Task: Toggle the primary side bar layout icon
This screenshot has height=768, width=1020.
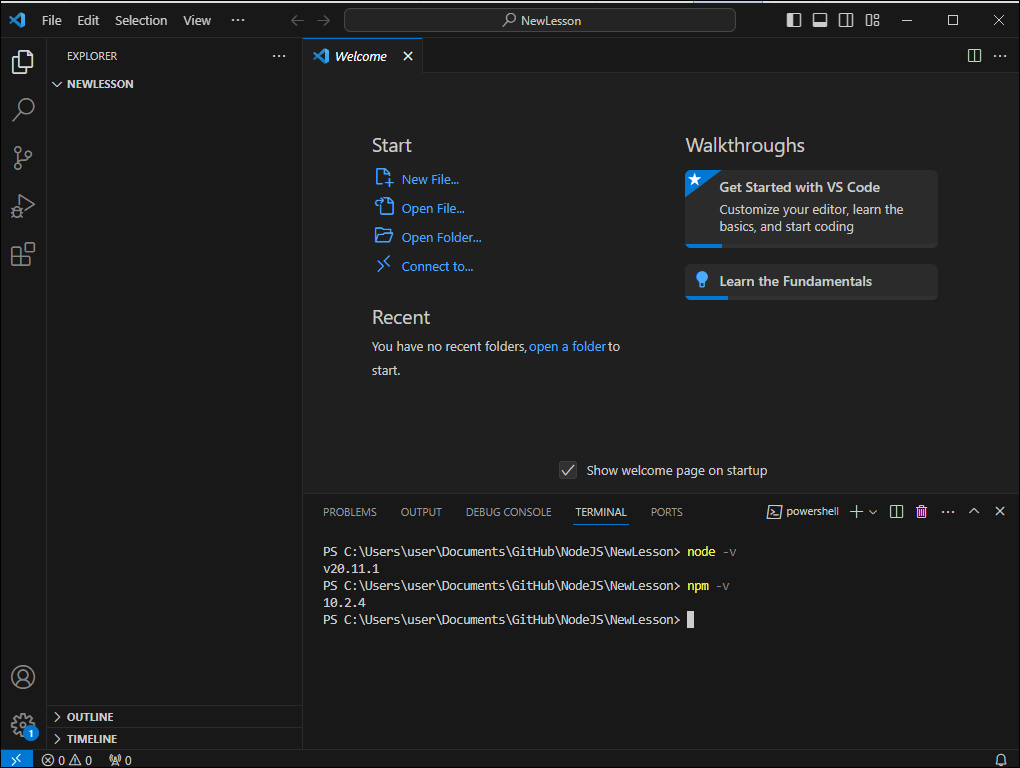Action: (x=794, y=20)
